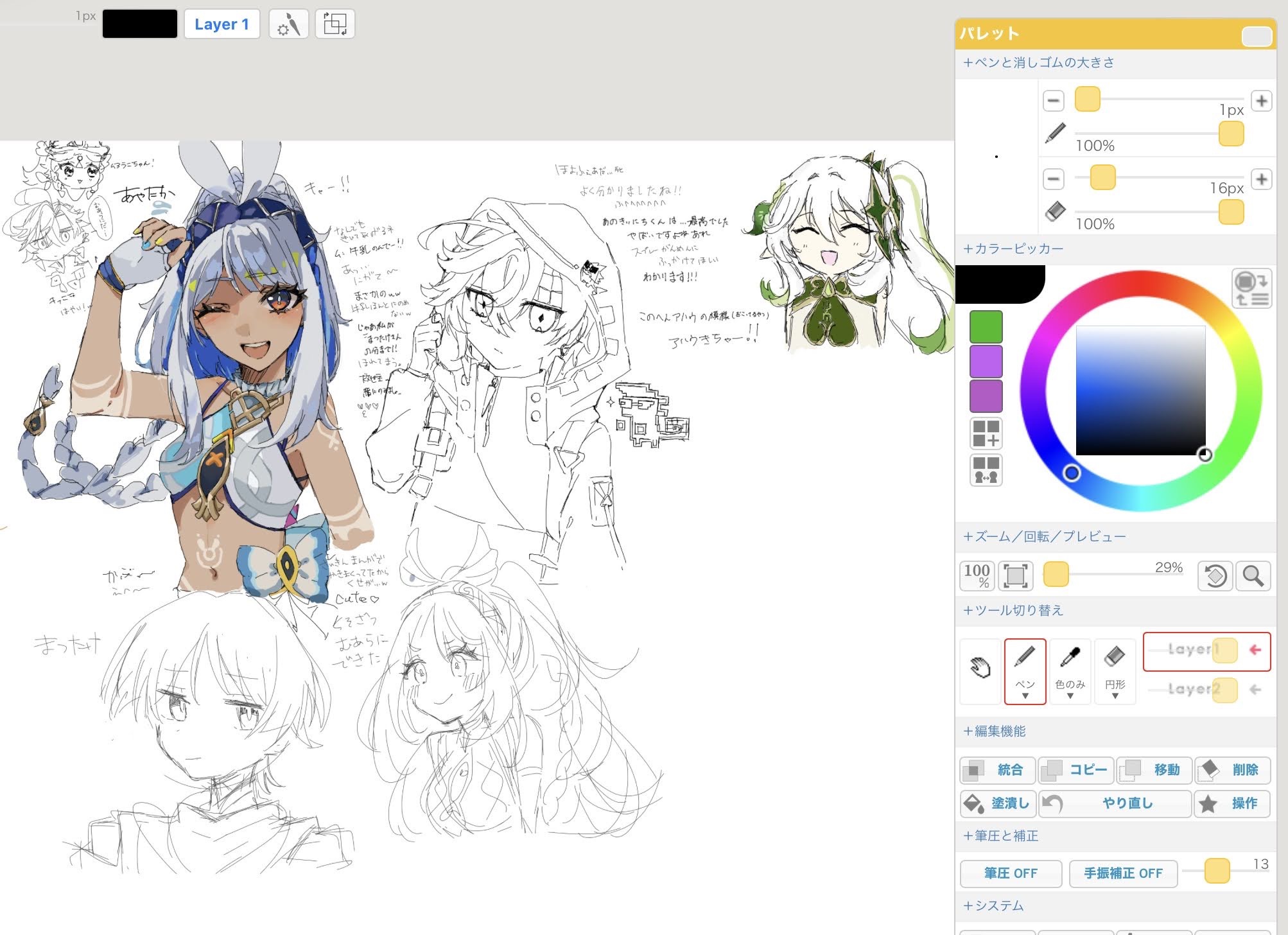
Task: Toggle stabilizer 手振補正 OFF
Action: click(1123, 873)
